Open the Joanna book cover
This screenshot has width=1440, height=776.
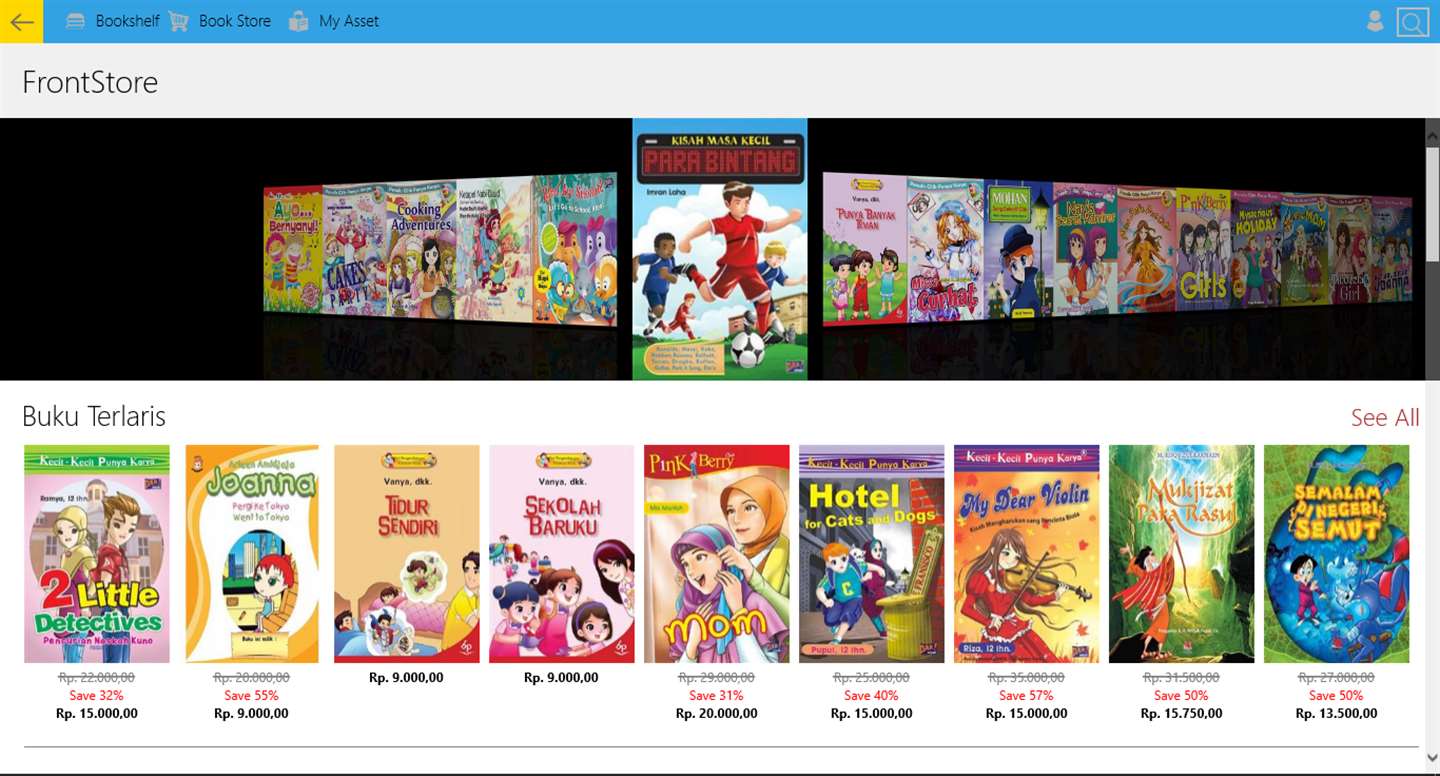(x=252, y=554)
